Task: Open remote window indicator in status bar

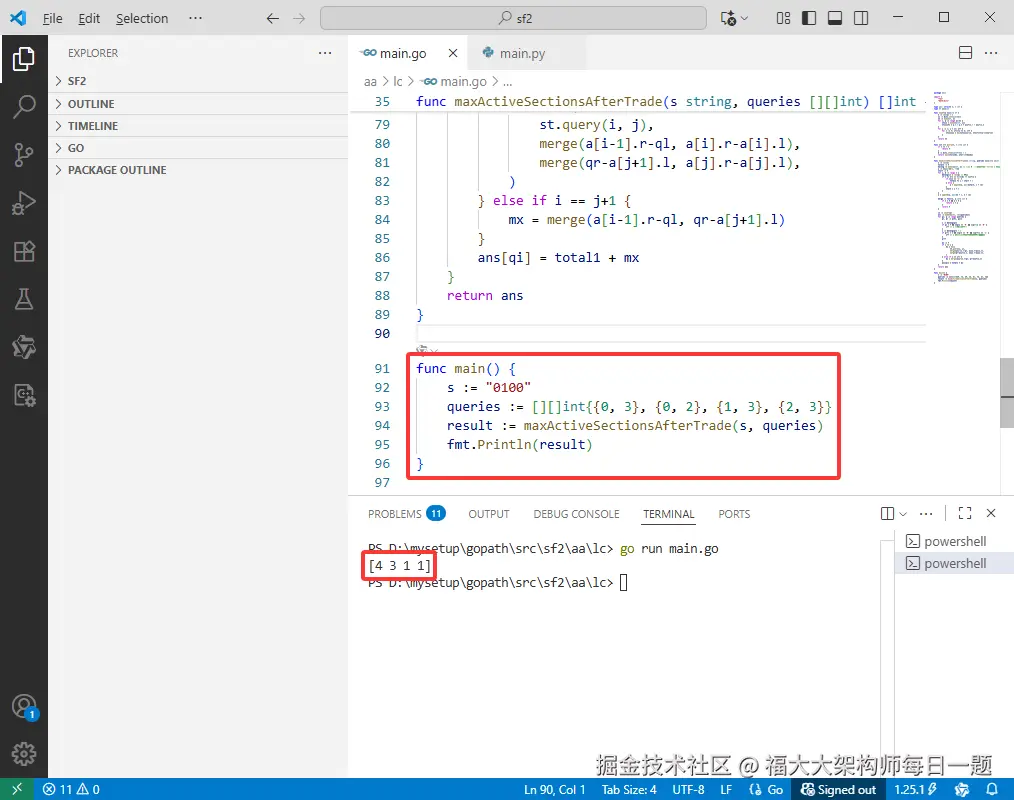Action: (x=17, y=789)
